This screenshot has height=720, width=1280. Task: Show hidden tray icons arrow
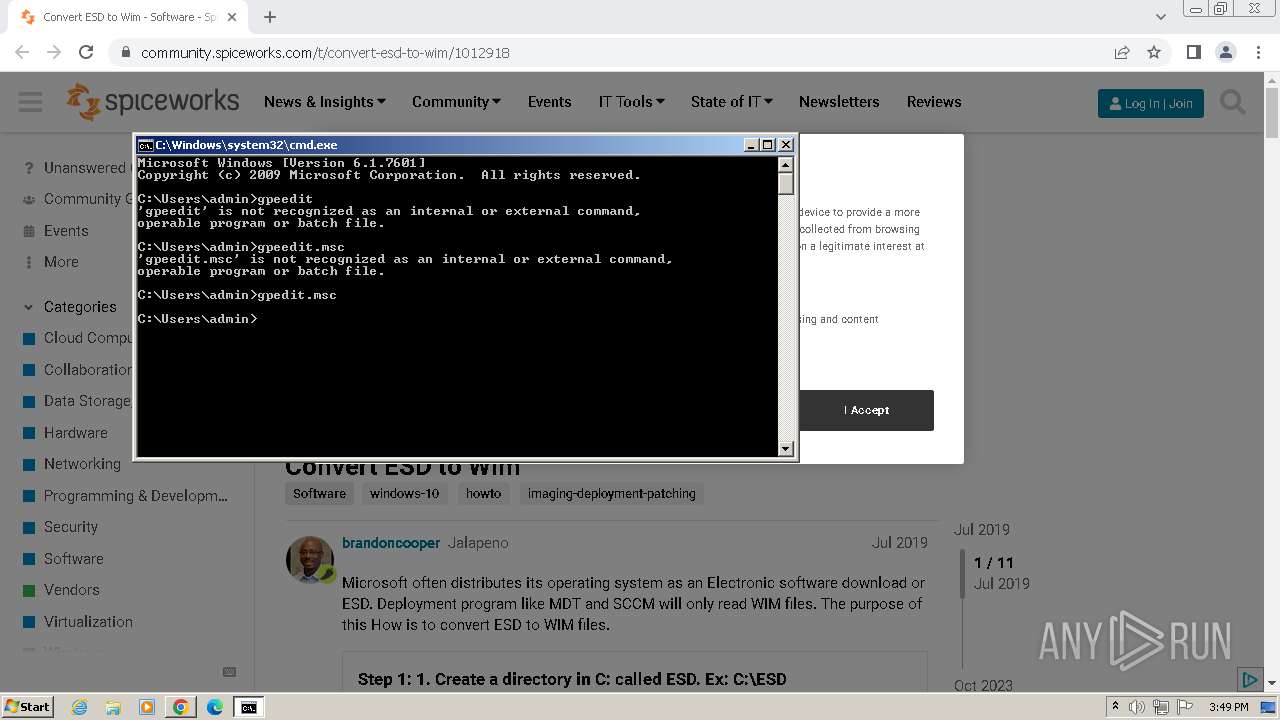coord(1115,707)
